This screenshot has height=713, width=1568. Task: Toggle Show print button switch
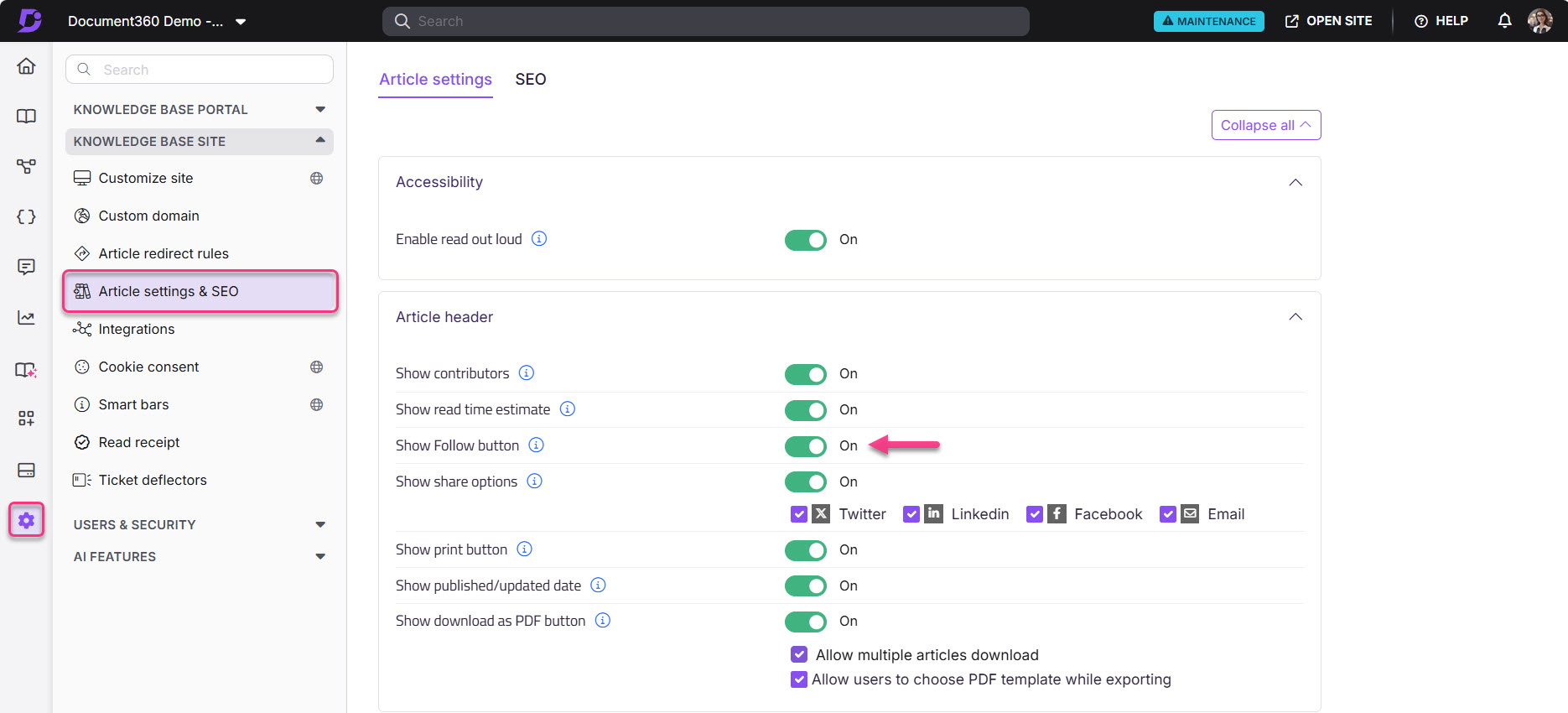(x=806, y=550)
